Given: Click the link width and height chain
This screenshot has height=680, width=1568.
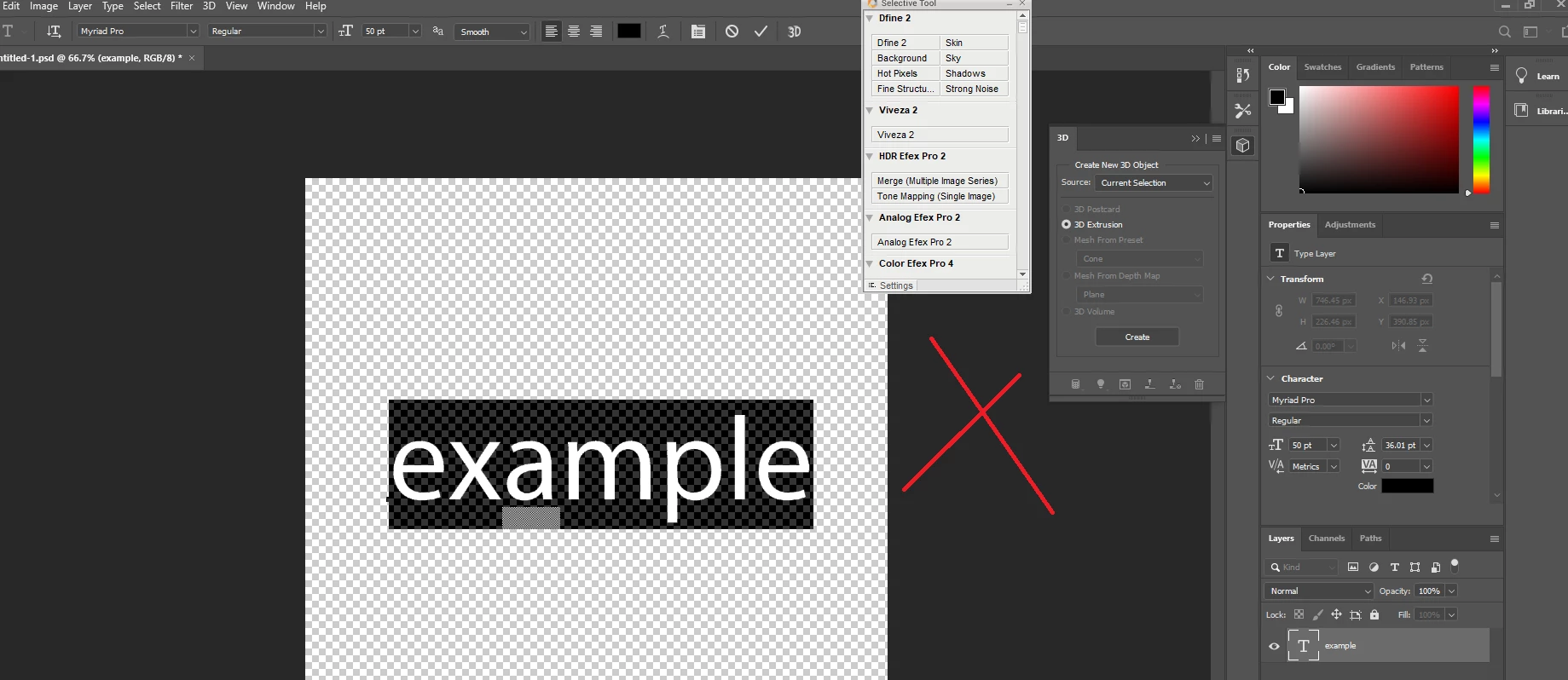Looking at the screenshot, I should 1279,311.
